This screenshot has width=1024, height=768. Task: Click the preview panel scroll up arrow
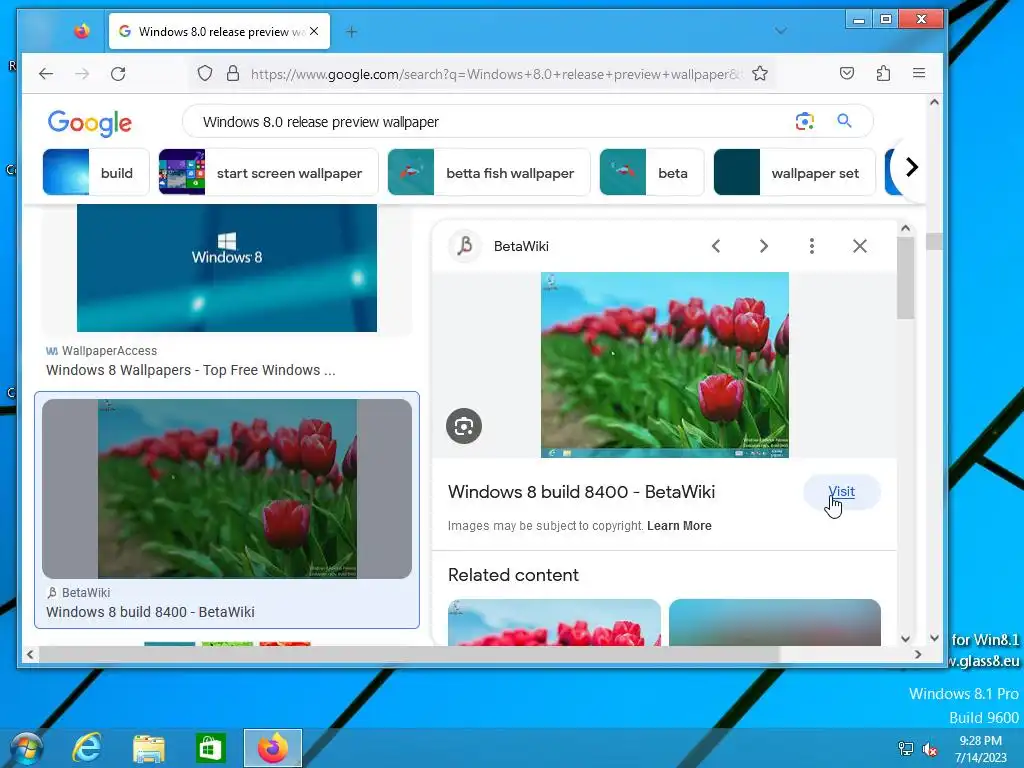coord(905,228)
